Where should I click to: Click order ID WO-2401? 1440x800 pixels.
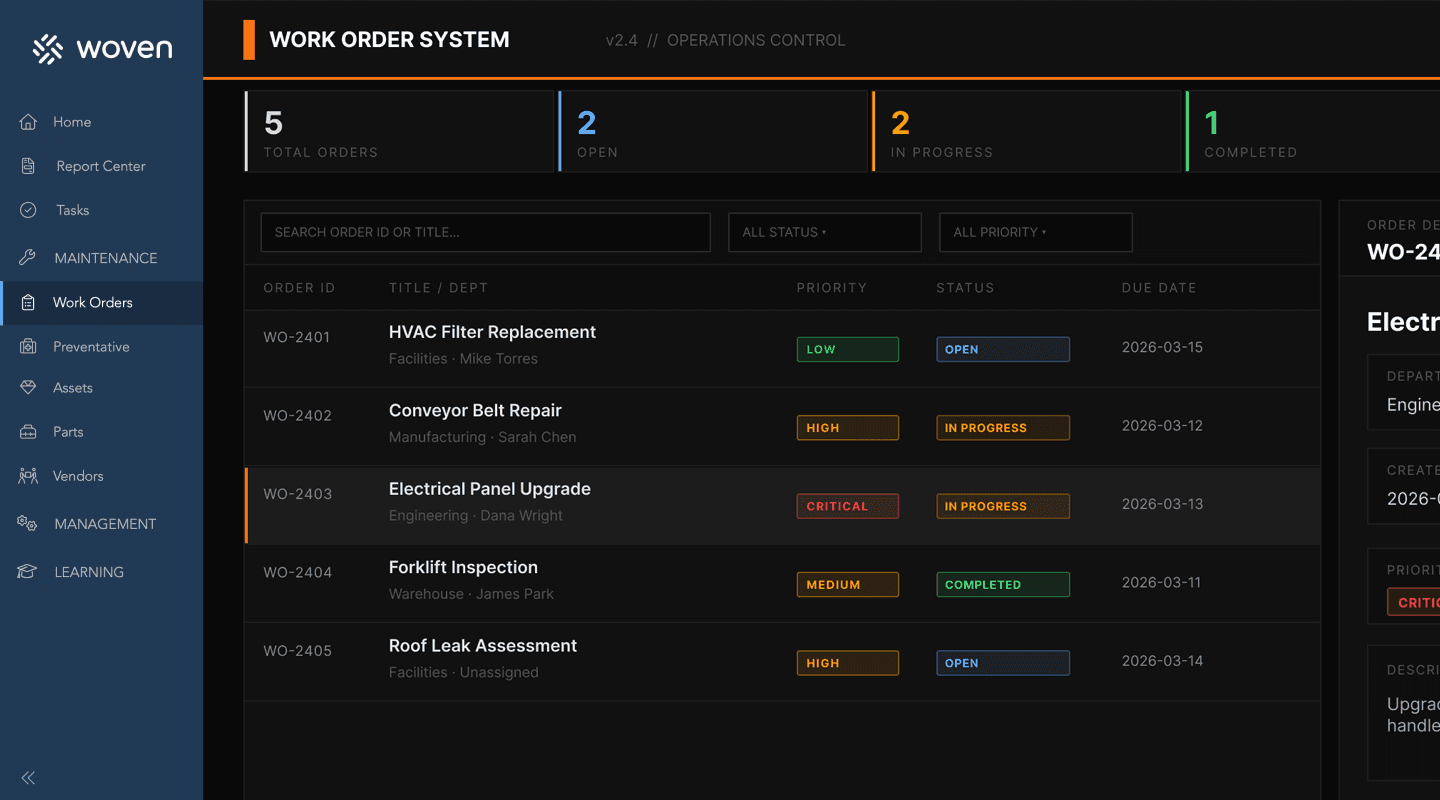point(297,337)
